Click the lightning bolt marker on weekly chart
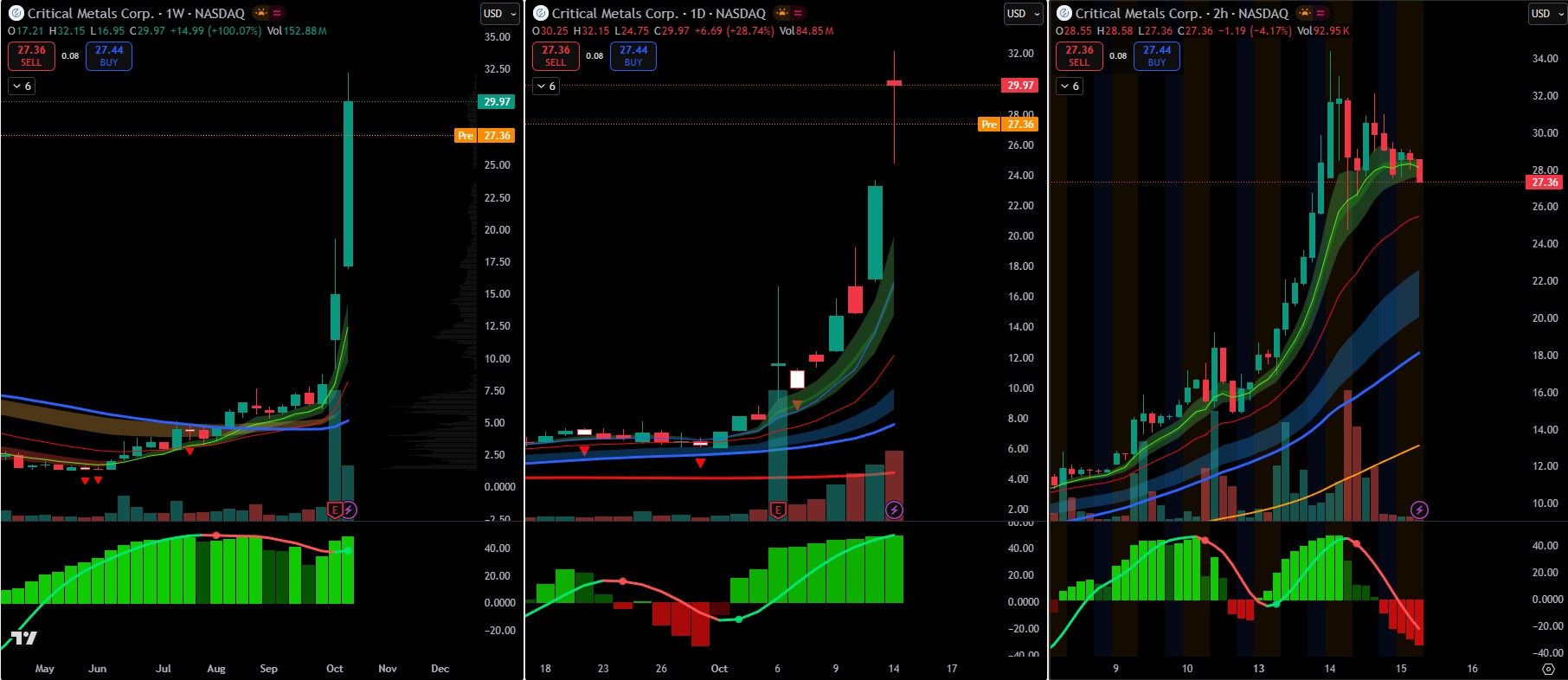Screen dimensions: 1568x680 click(349, 510)
